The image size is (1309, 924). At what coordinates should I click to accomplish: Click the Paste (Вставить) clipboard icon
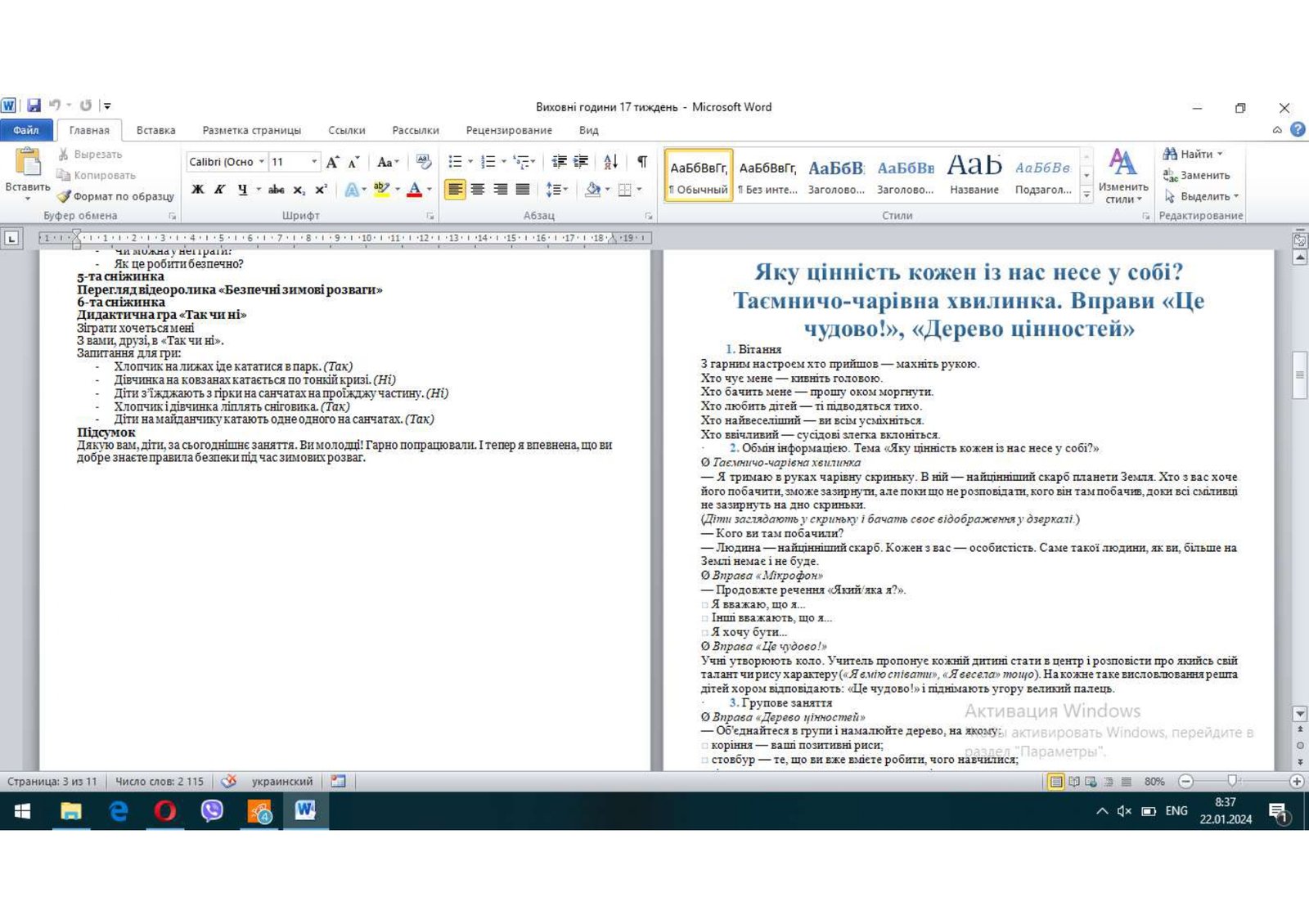(28, 163)
